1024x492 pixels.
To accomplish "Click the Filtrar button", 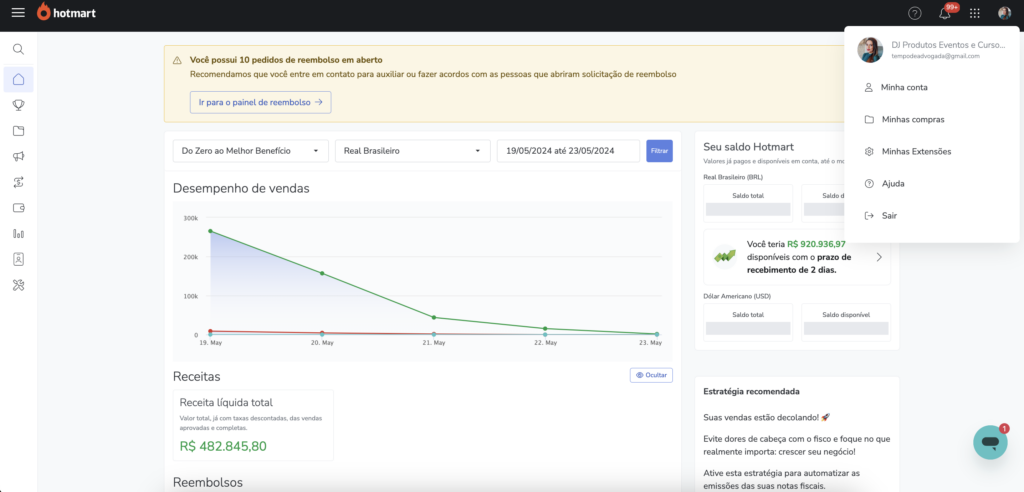I will click(659, 151).
